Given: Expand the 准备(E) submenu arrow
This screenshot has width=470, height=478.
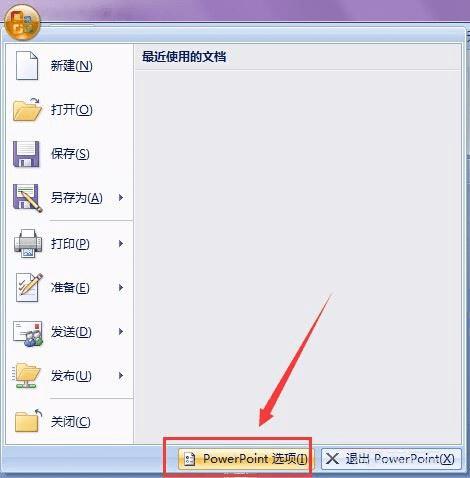Looking at the screenshot, I should [121, 287].
